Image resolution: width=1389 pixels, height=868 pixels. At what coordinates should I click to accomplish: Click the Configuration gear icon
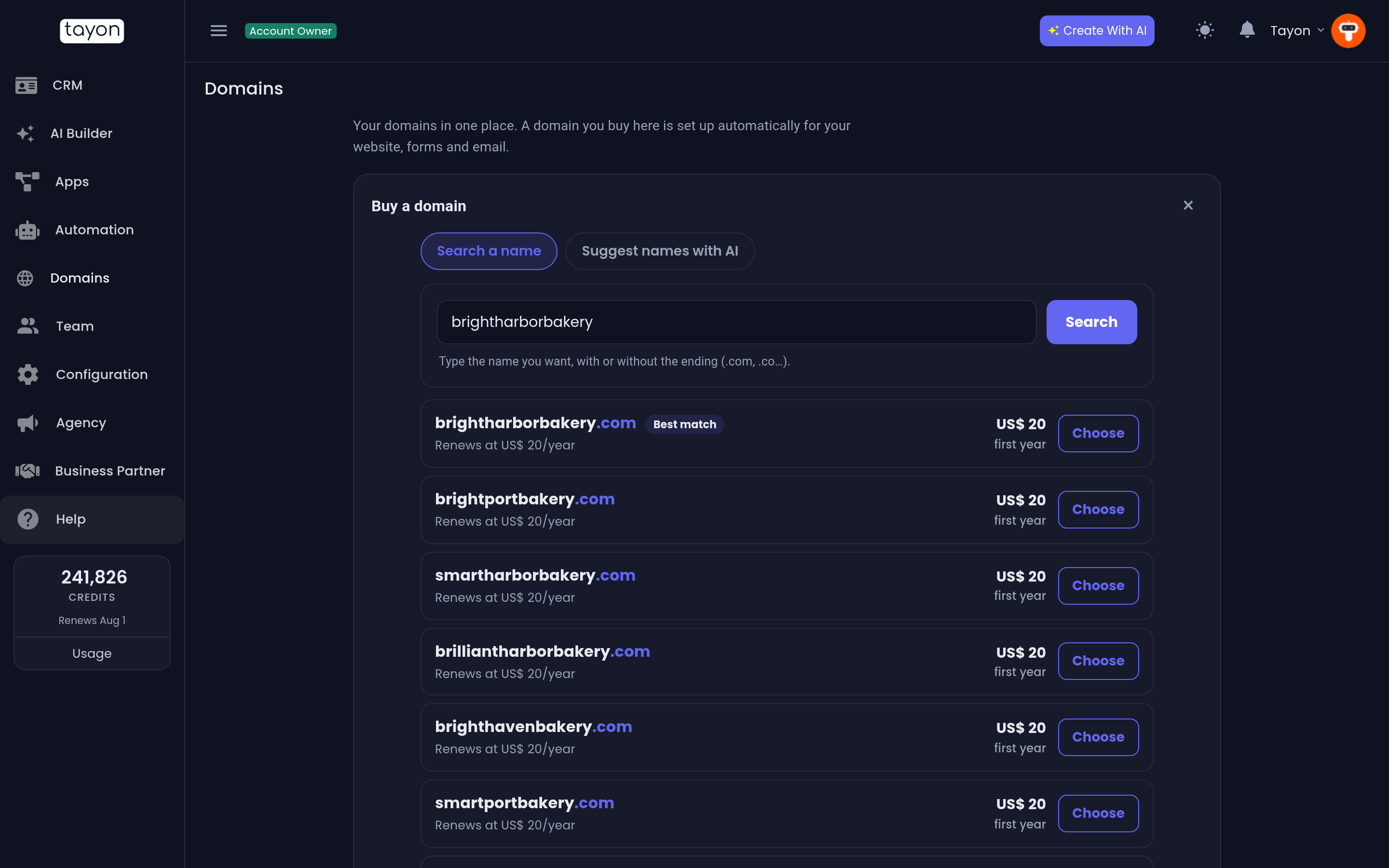point(27,374)
